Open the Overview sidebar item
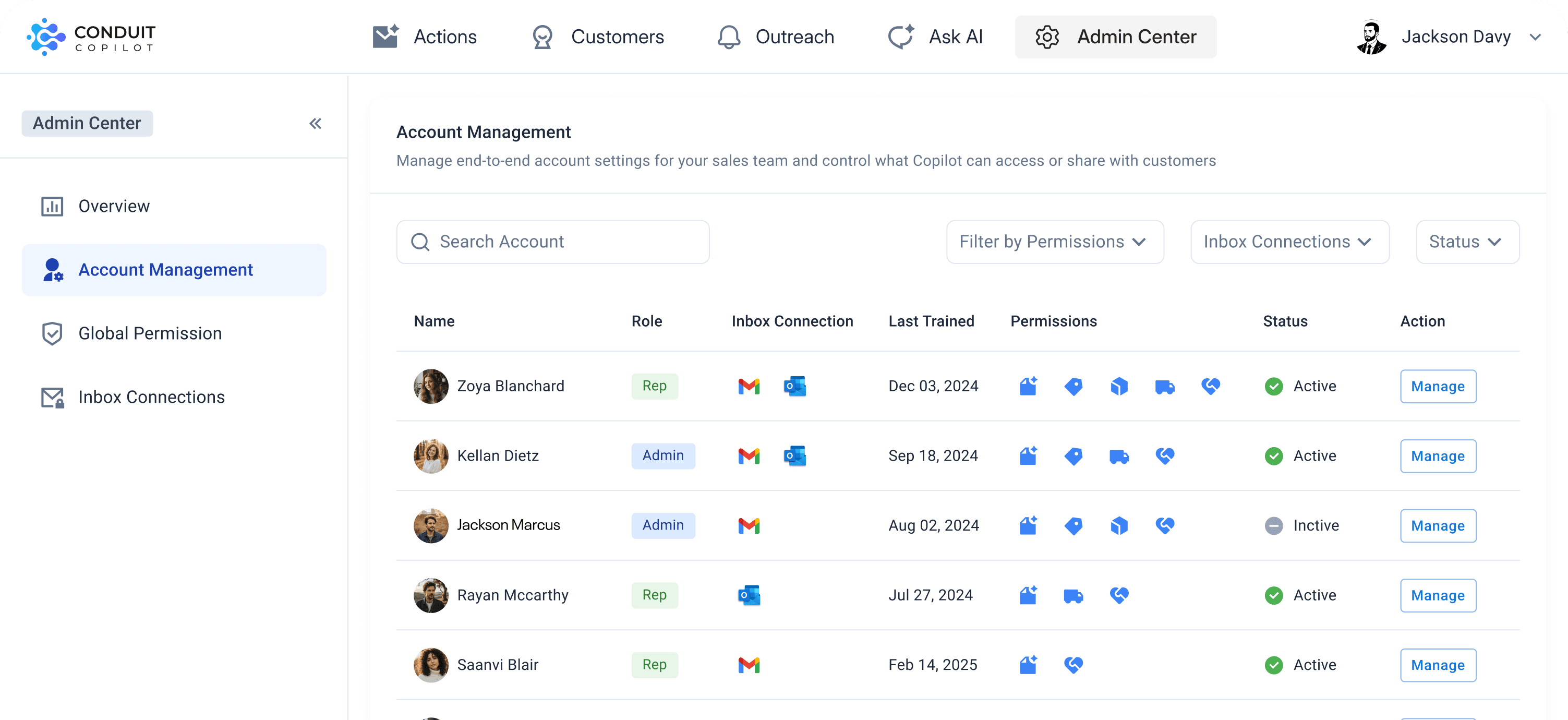This screenshot has width=1568, height=720. tap(114, 206)
